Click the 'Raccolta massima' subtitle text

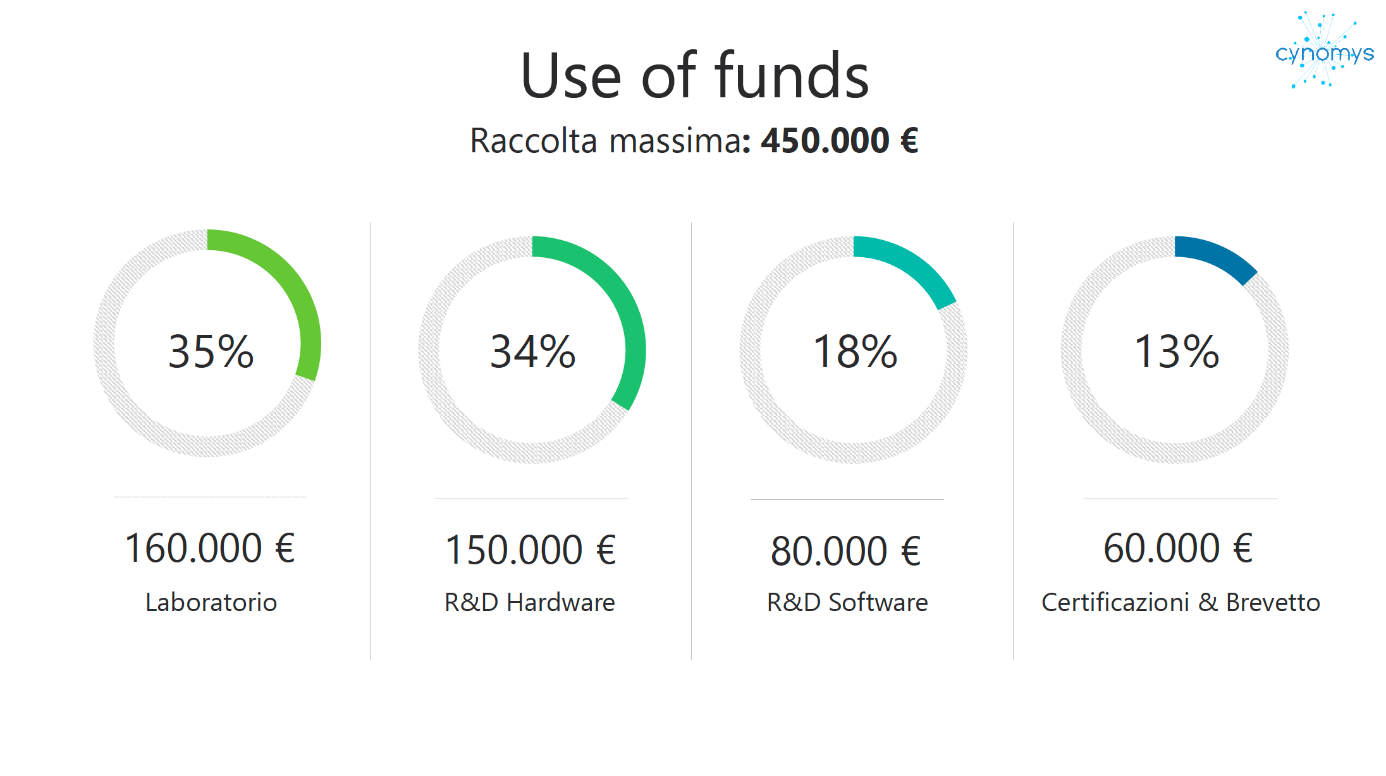coord(605,141)
